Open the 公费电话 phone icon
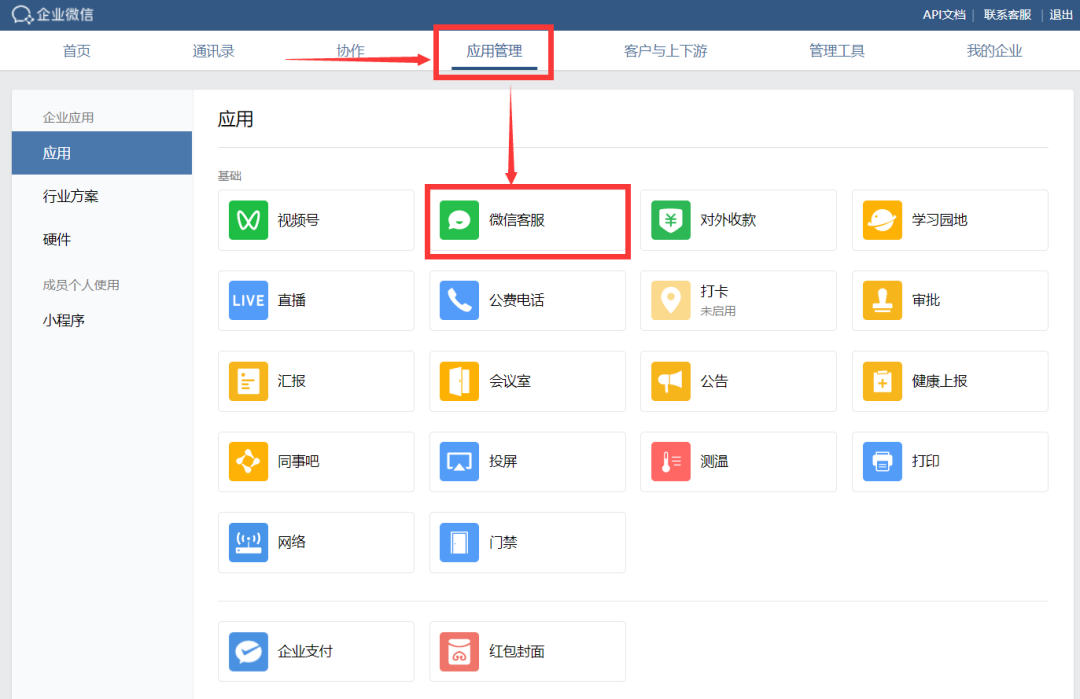 pyautogui.click(x=460, y=300)
